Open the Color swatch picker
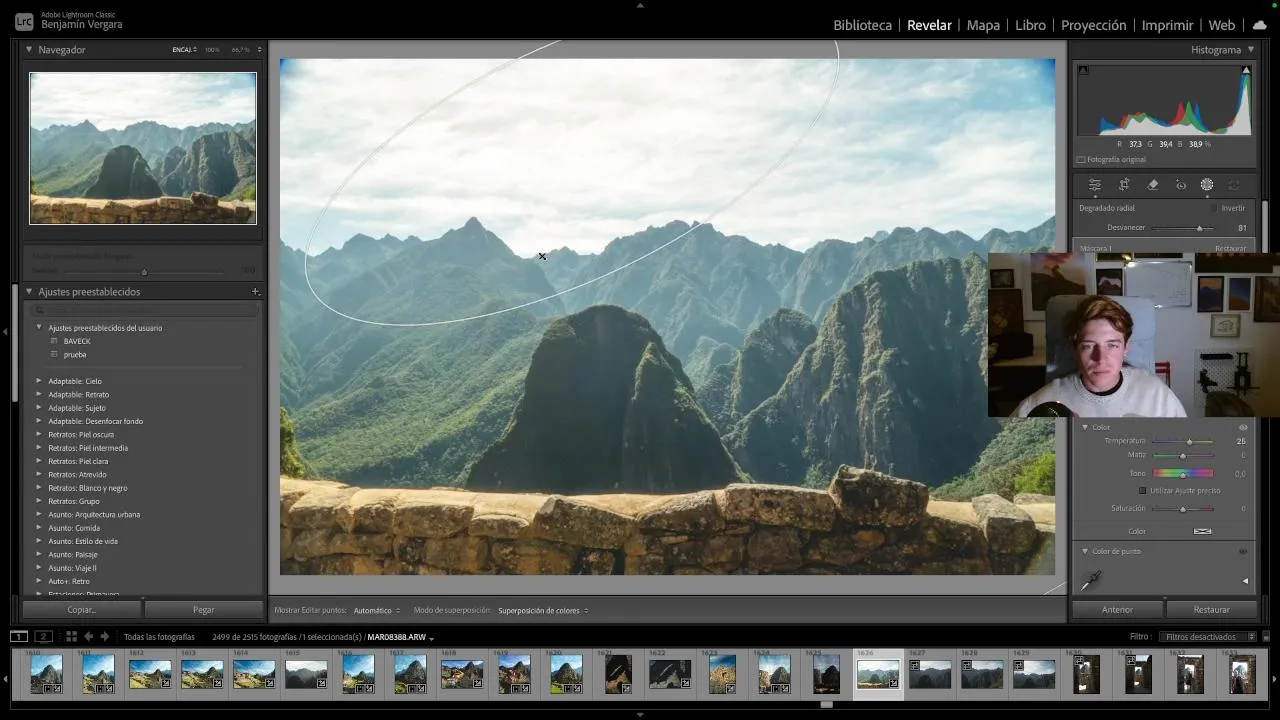1280x720 pixels. tap(1202, 531)
